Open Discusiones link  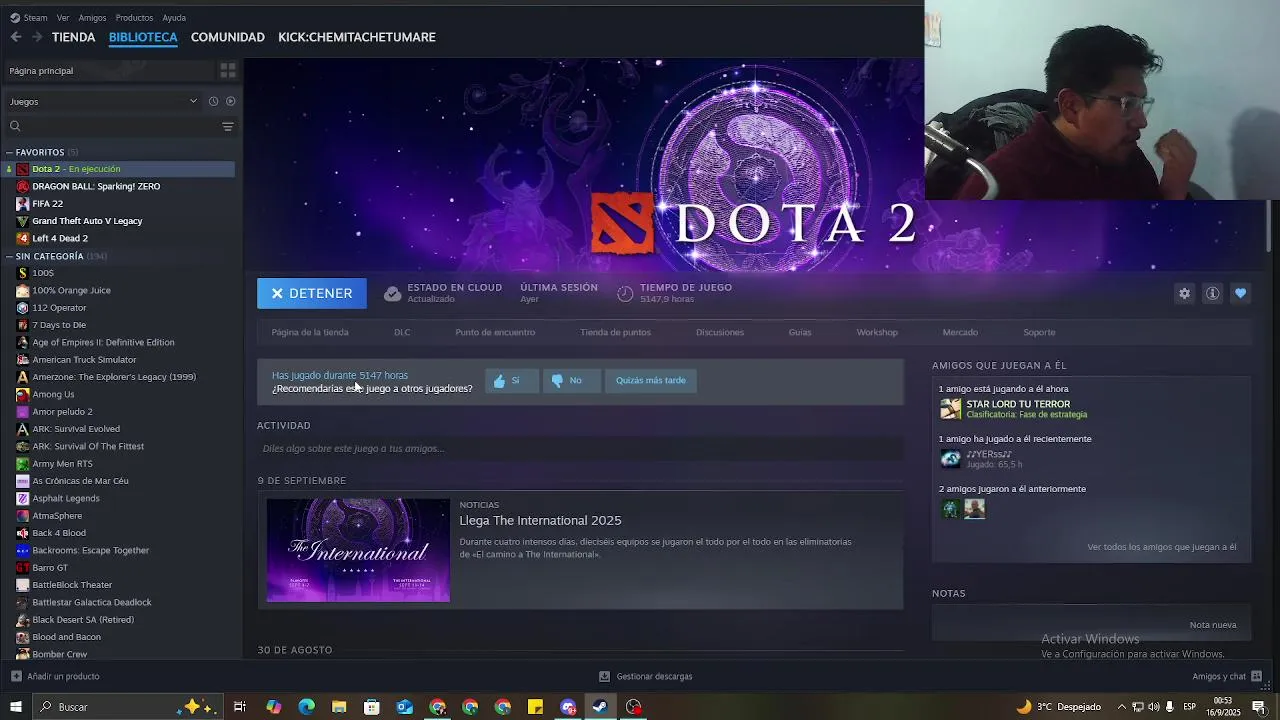point(720,332)
